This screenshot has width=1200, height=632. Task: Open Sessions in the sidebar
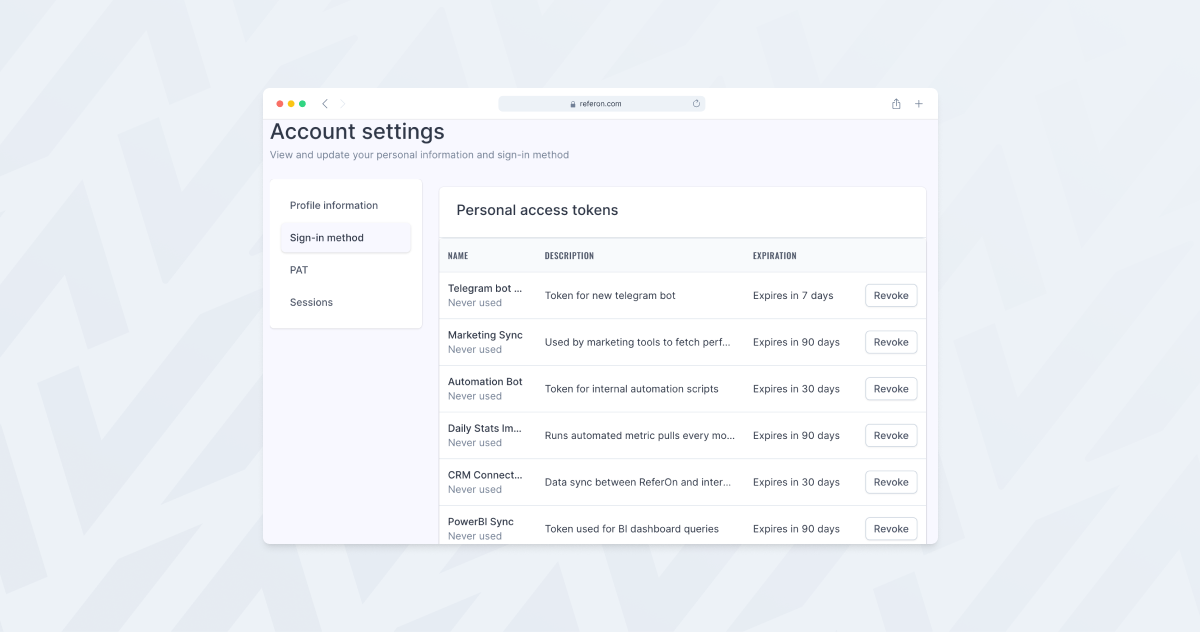pos(311,302)
